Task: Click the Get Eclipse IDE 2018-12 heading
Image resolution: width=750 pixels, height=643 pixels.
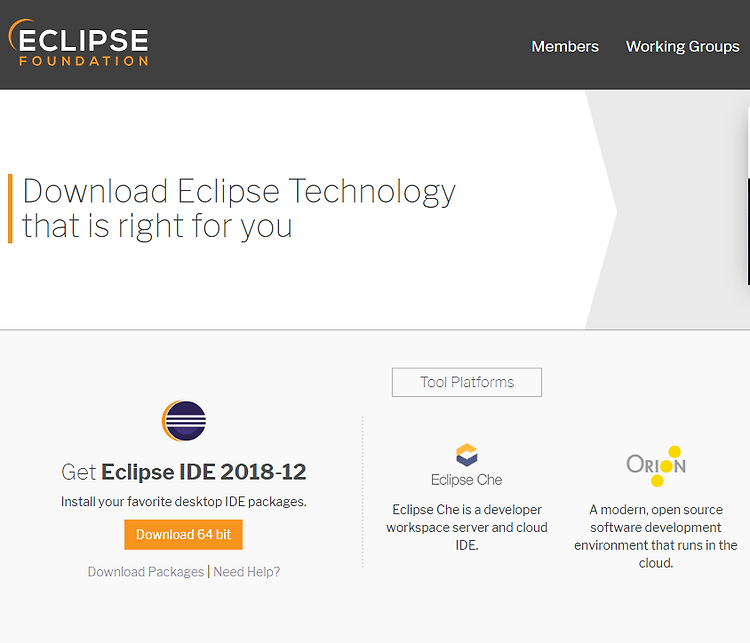Action: [184, 472]
